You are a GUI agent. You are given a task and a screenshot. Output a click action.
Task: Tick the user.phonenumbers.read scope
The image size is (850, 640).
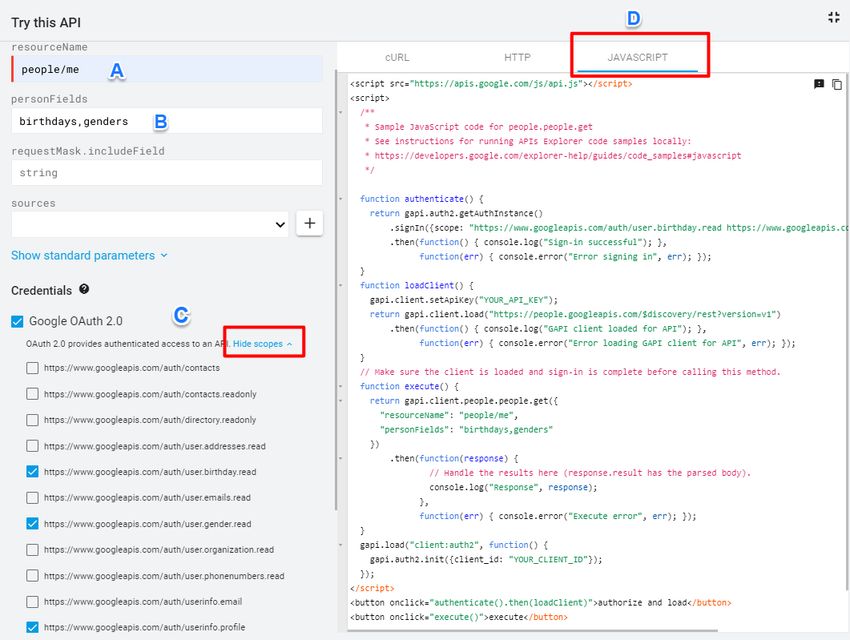pos(33,576)
